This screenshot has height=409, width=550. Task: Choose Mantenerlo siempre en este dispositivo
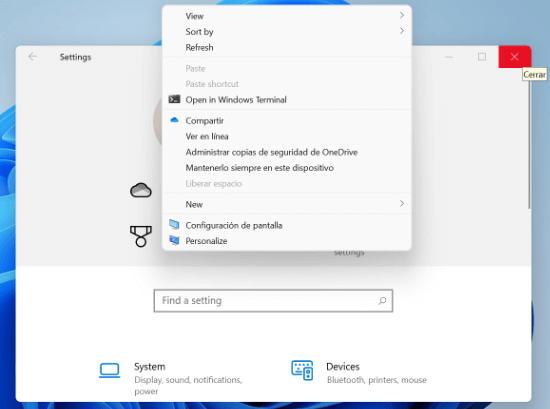coord(287,168)
